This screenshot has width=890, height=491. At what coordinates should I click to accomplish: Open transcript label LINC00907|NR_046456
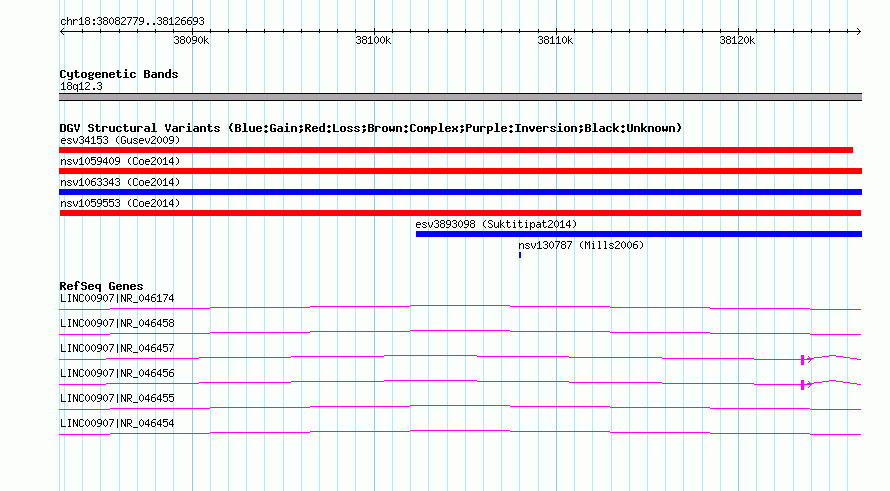point(117,374)
